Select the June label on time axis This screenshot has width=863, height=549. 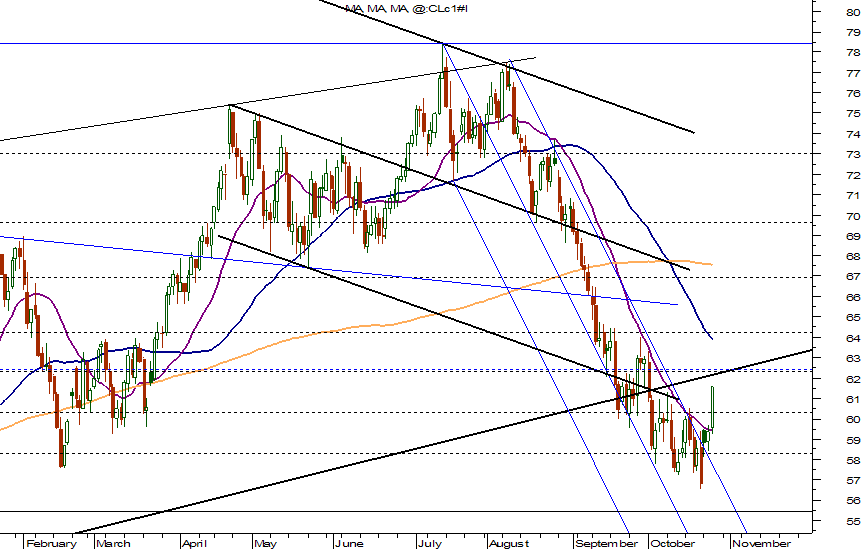click(x=349, y=543)
